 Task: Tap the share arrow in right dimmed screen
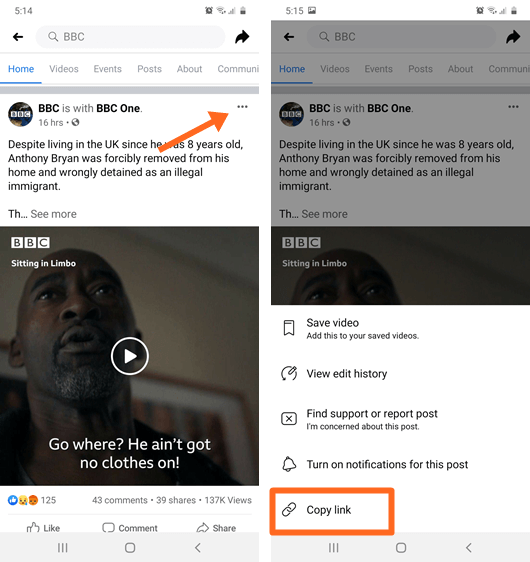(x=513, y=37)
